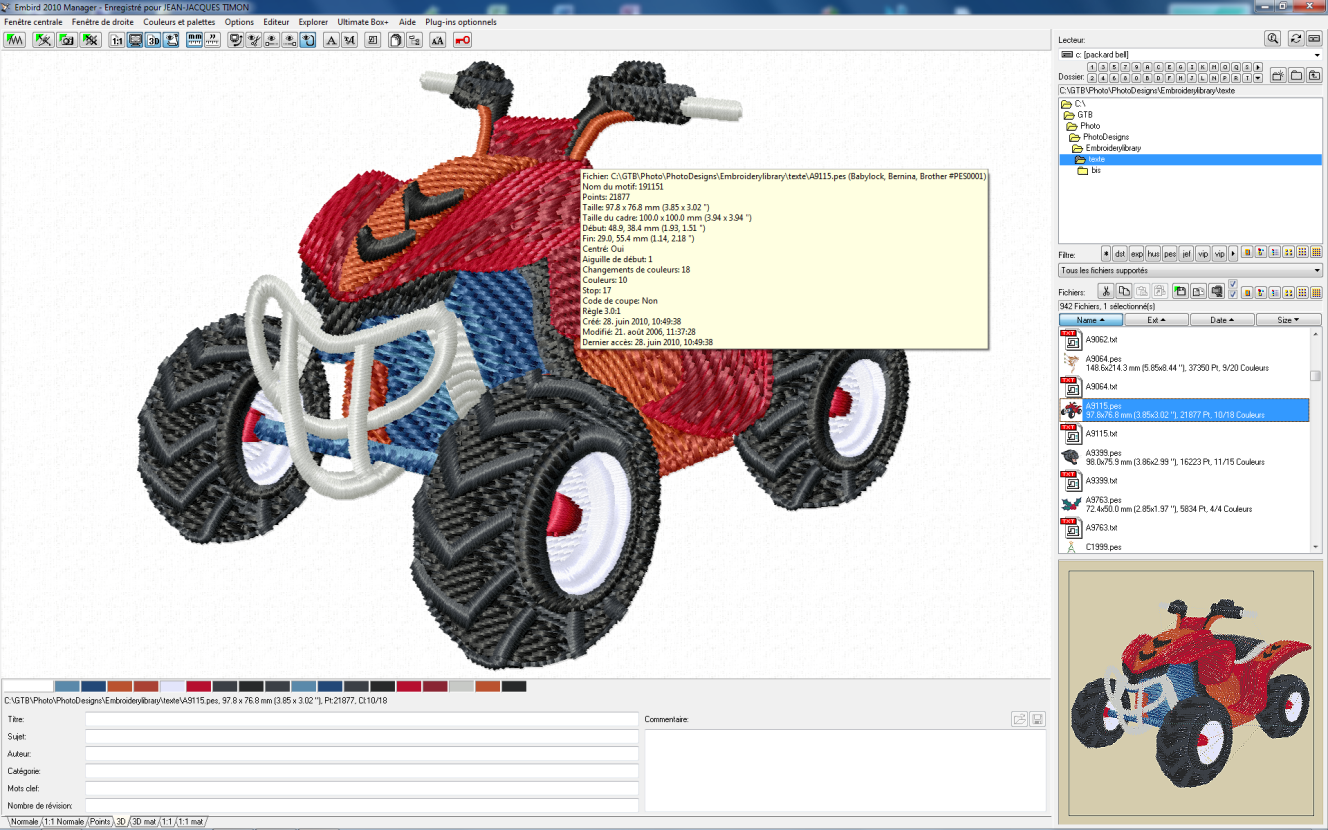Click the scissors cut icon in Fichiers row

[x=1107, y=291]
